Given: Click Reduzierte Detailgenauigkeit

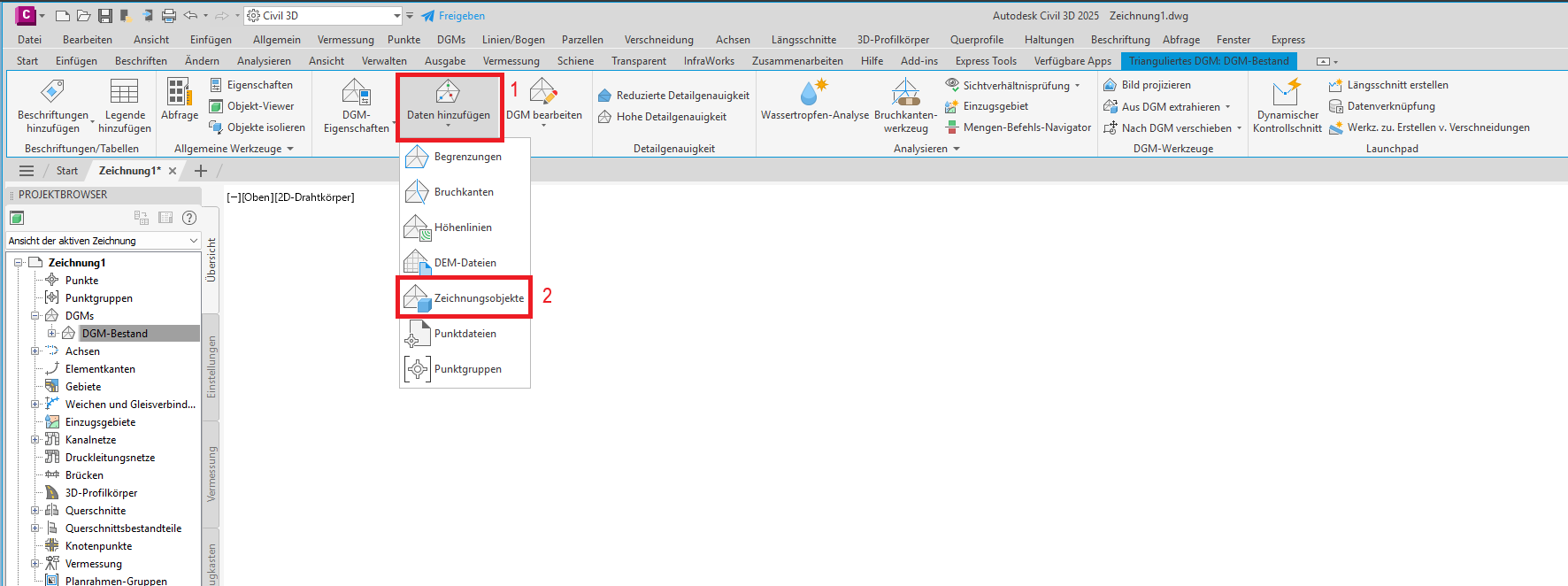Looking at the screenshot, I should 673,96.
